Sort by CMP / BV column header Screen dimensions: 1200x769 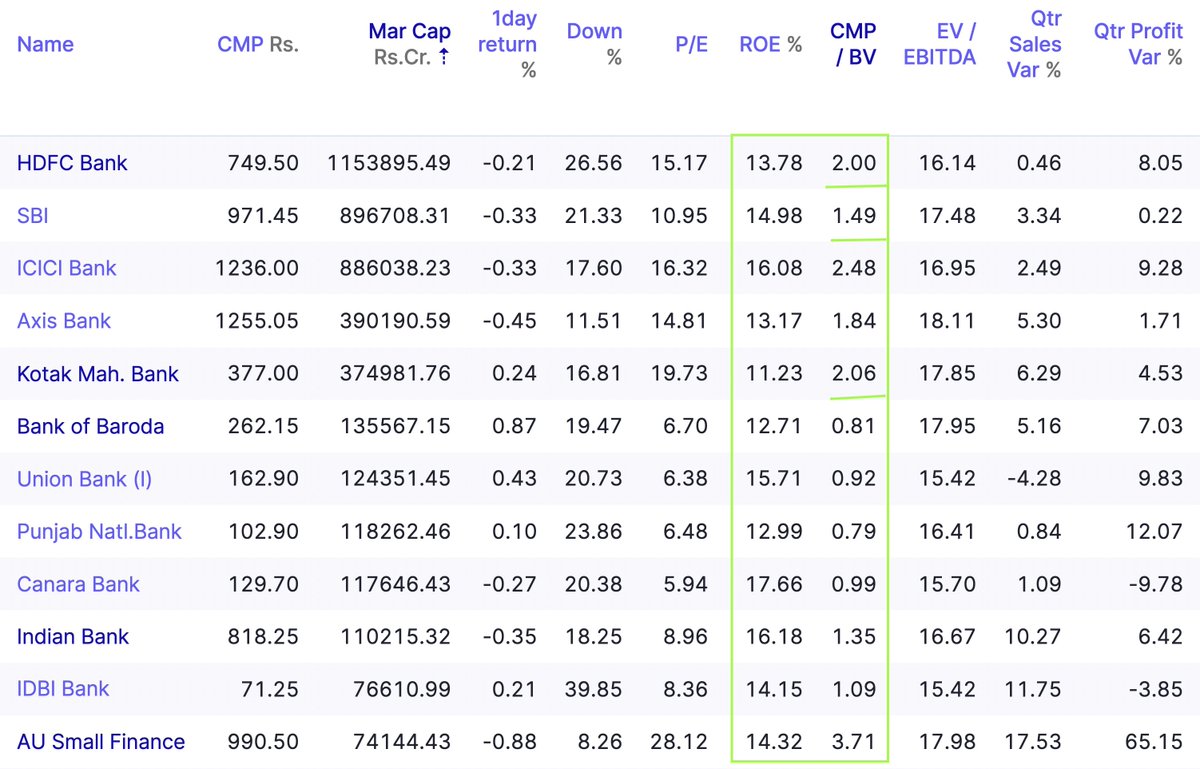click(x=853, y=44)
